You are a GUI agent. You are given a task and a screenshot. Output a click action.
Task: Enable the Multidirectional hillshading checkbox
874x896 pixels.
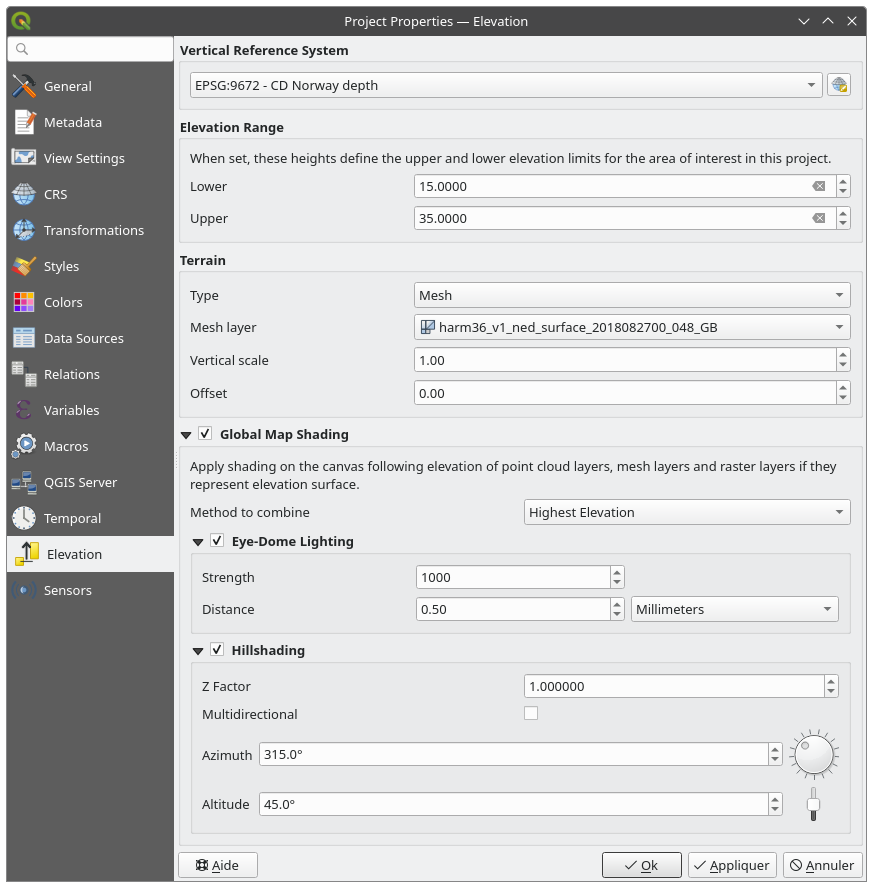pos(531,713)
